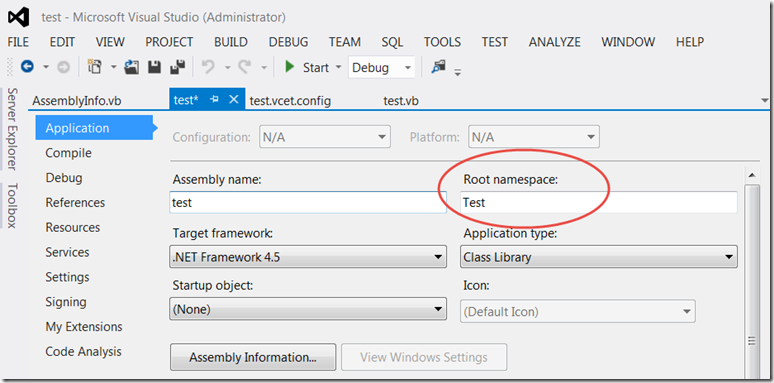Open the Application type dropdown
This screenshot has width=774, height=383.
[599, 257]
